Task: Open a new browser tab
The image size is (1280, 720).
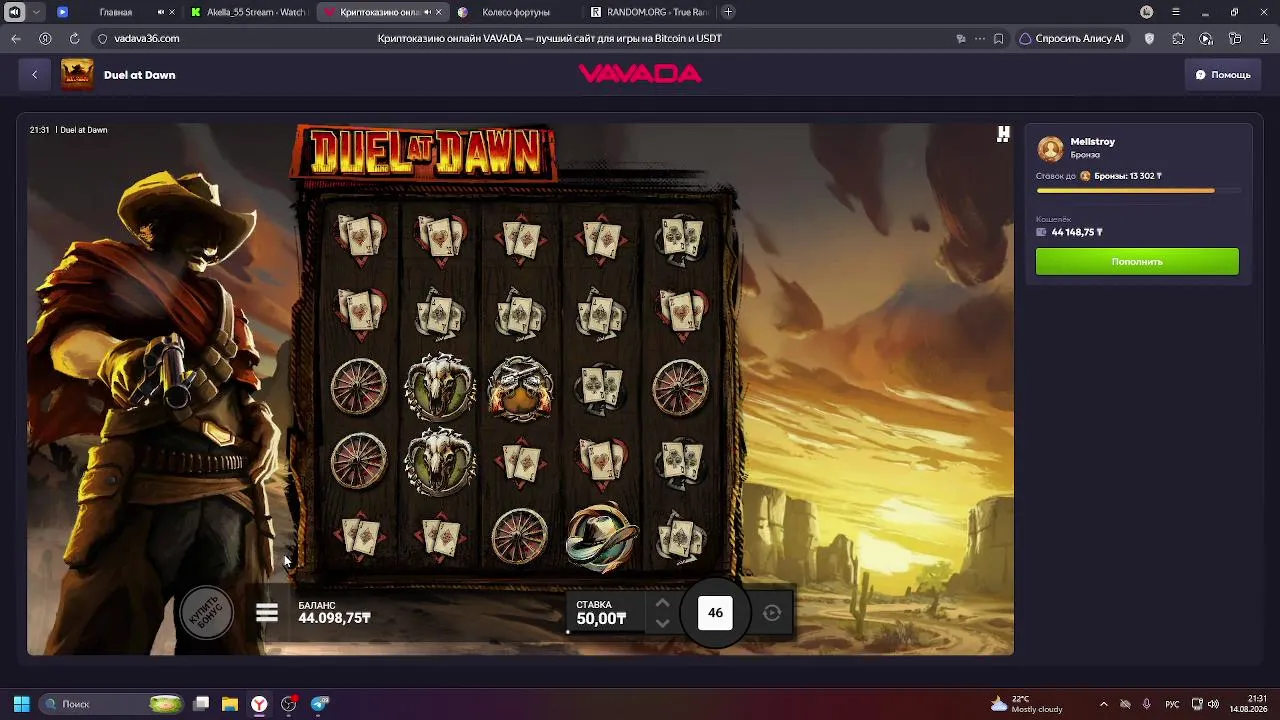Action: [728, 12]
